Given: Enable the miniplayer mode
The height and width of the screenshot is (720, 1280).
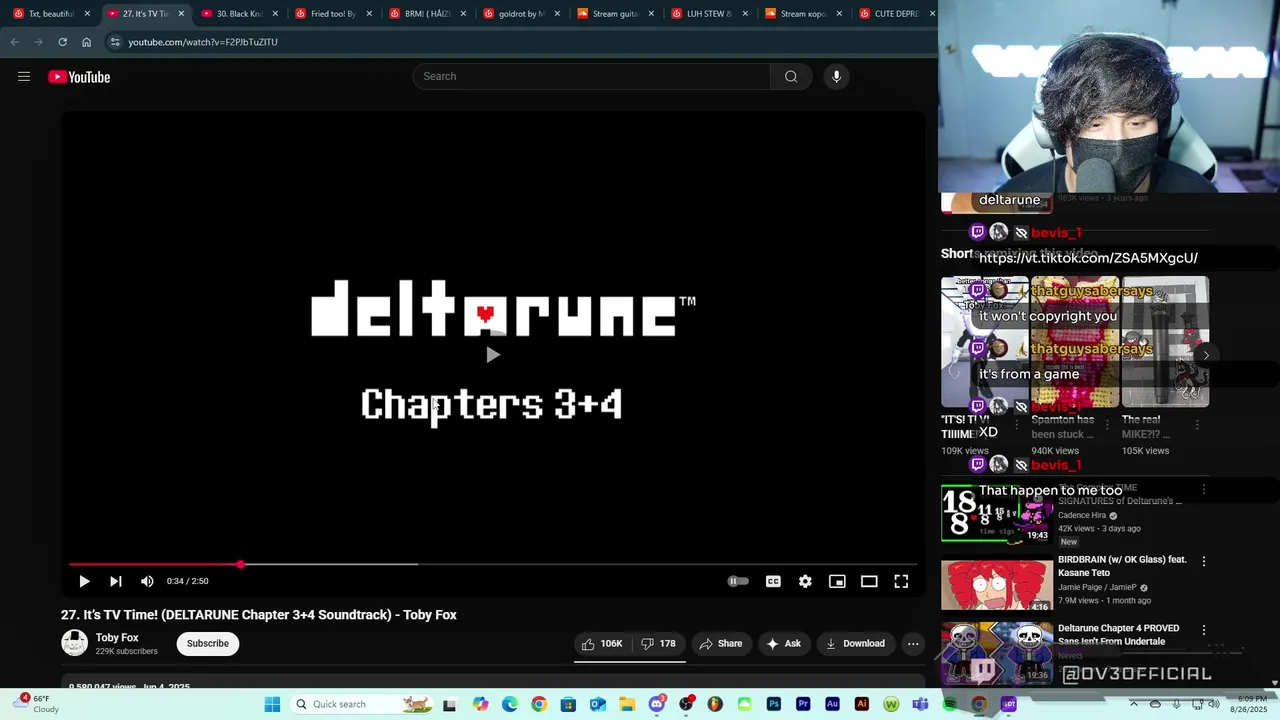Looking at the screenshot, I should tap(837, 581).
